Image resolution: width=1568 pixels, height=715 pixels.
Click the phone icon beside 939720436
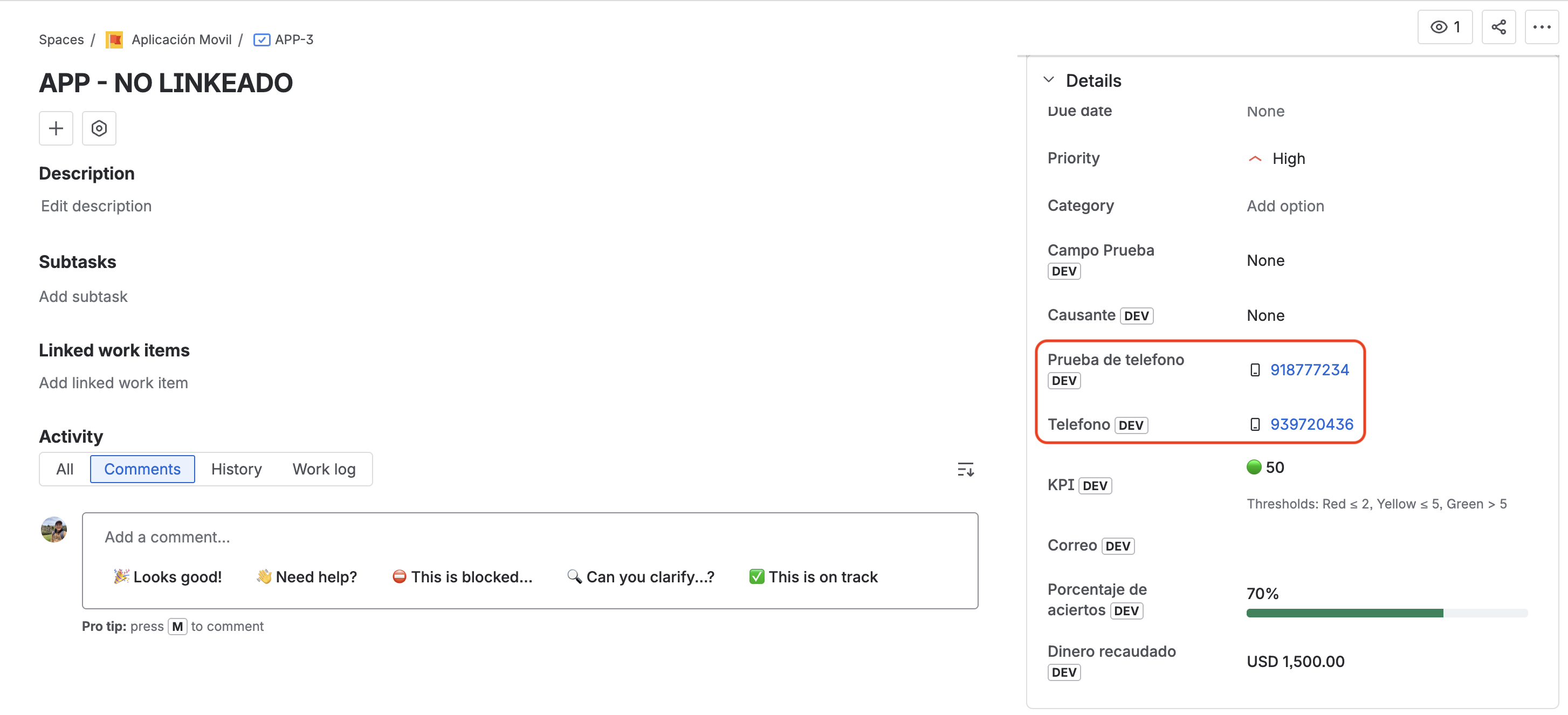(x=1255, y=424)
